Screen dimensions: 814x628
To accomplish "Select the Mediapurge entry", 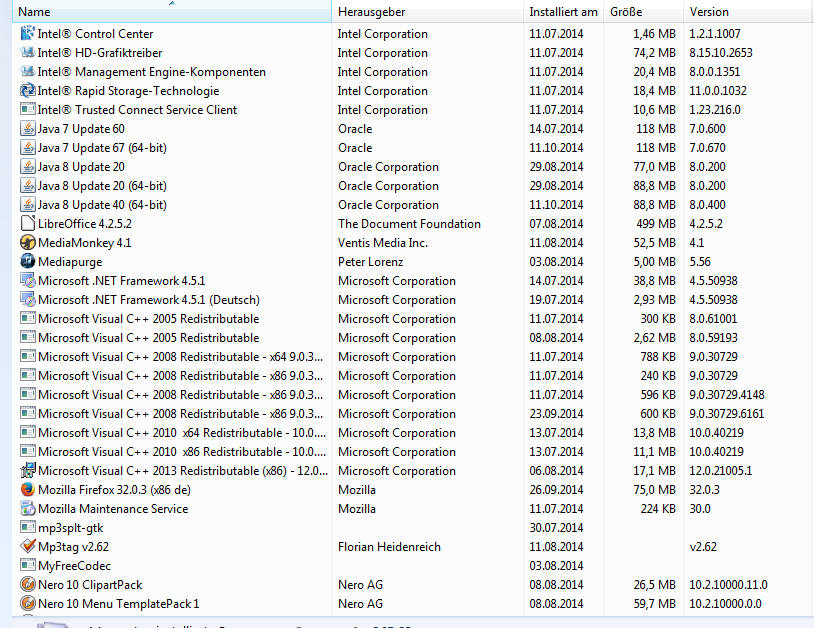I will tap(70, 262).
